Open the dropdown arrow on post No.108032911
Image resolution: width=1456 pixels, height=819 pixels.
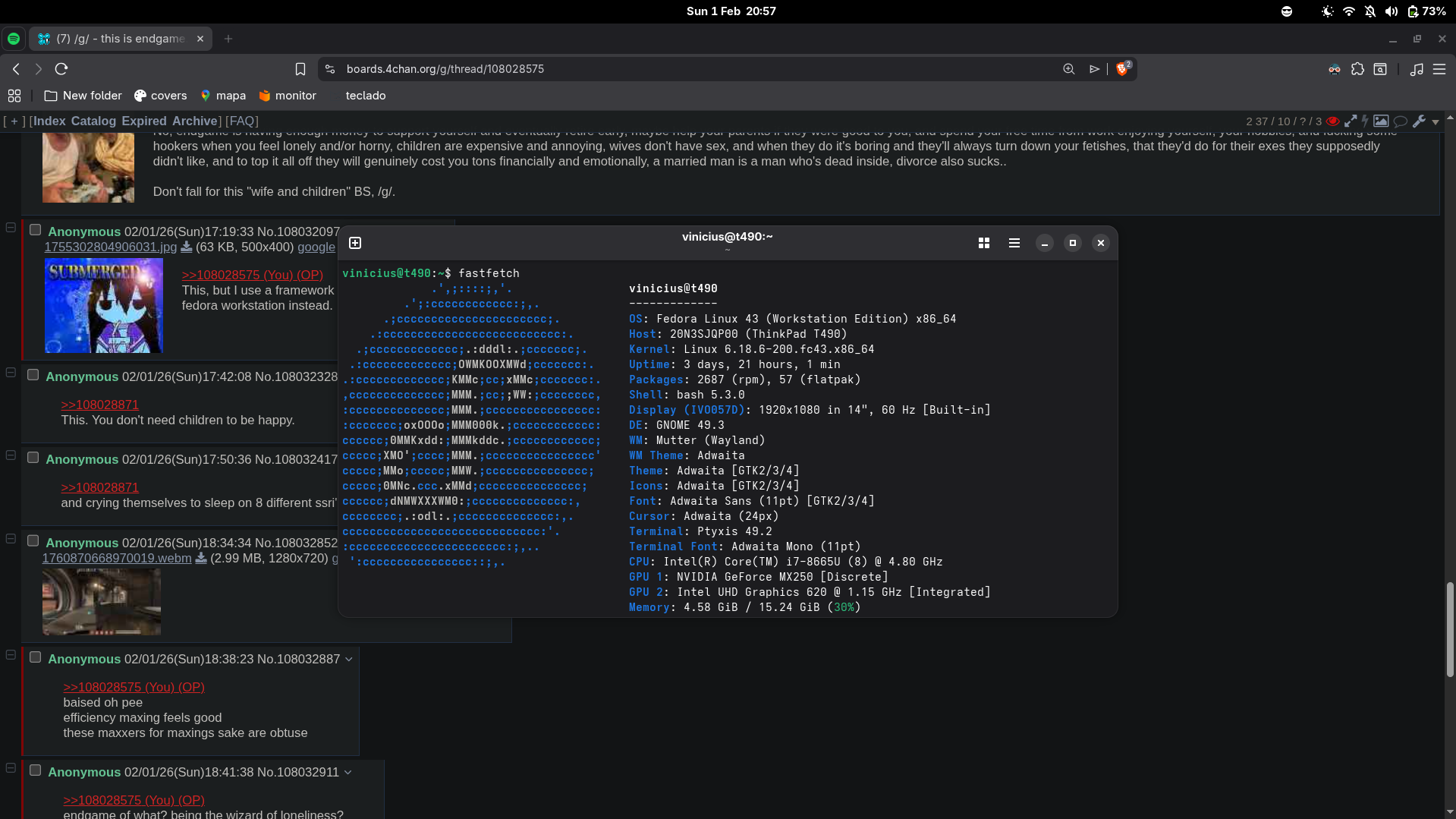pos(348,772)
